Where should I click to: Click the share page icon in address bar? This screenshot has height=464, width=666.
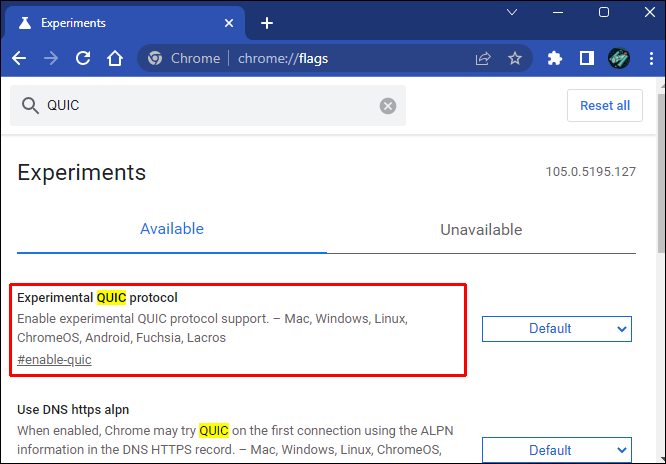[484, 58]
